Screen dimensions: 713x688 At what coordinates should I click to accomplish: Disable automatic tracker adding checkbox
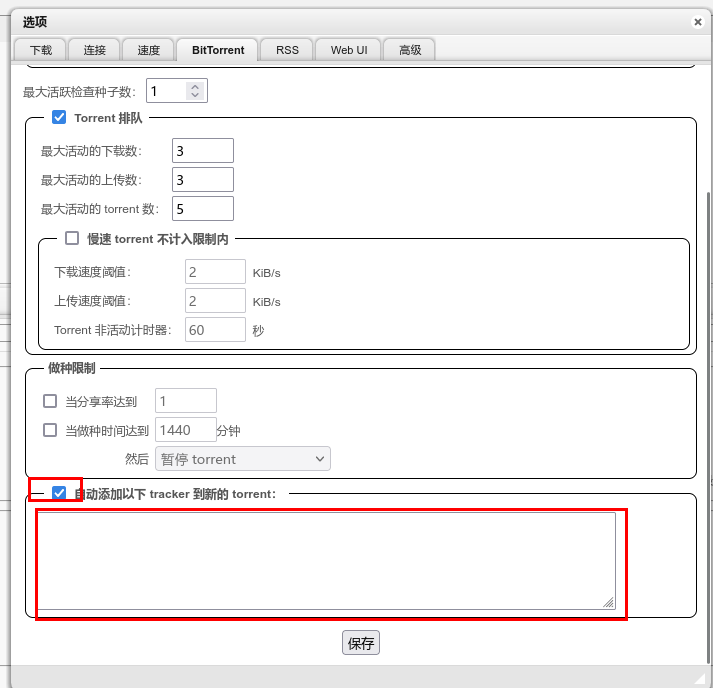[59, 493]
